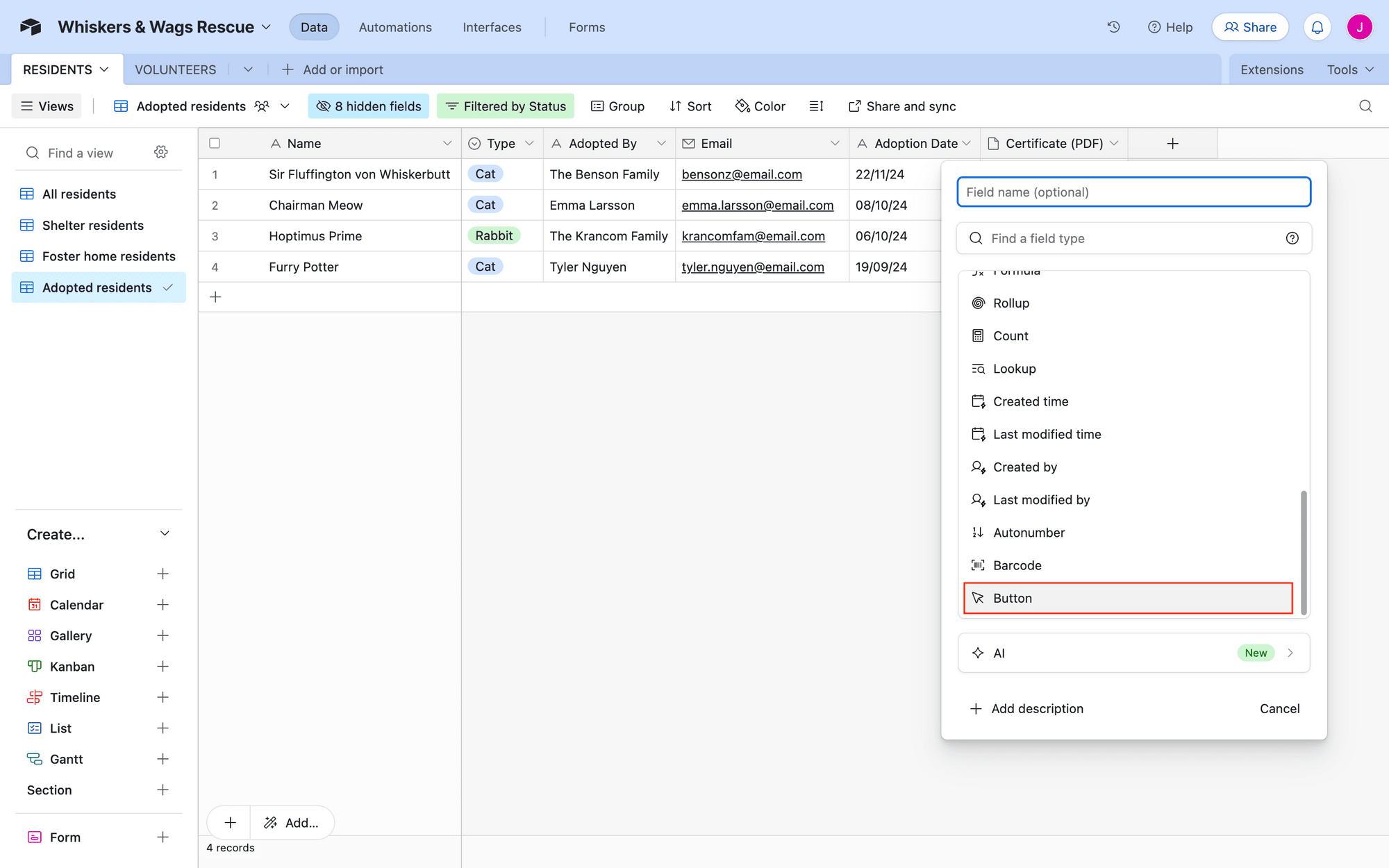
Task: Open the row height adjustment icon
Action: 816,106
